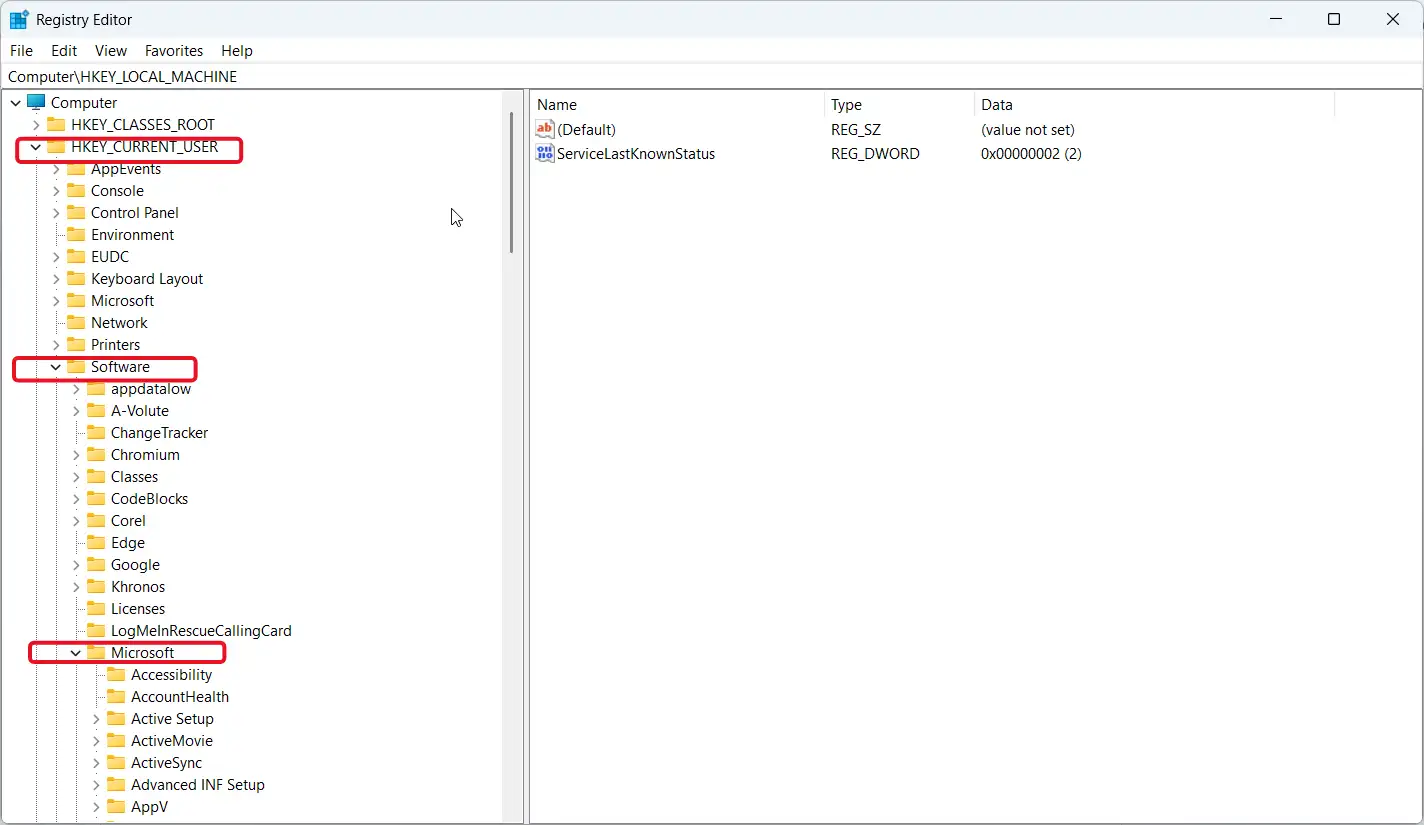
Task: Click the Corel folder icon
Action: [x=96, y=520]
